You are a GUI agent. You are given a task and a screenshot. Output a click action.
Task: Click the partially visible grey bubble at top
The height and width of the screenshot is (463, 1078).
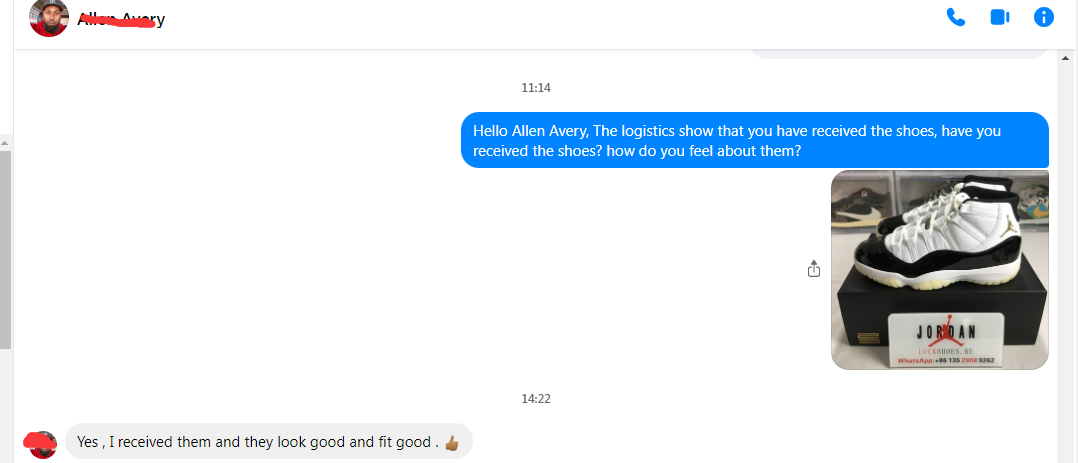click(x=899, y=54)
